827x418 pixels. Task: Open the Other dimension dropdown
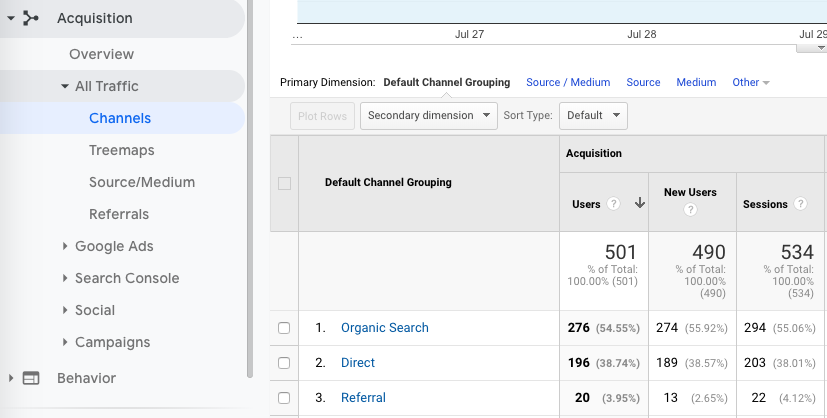click(751, 82)
